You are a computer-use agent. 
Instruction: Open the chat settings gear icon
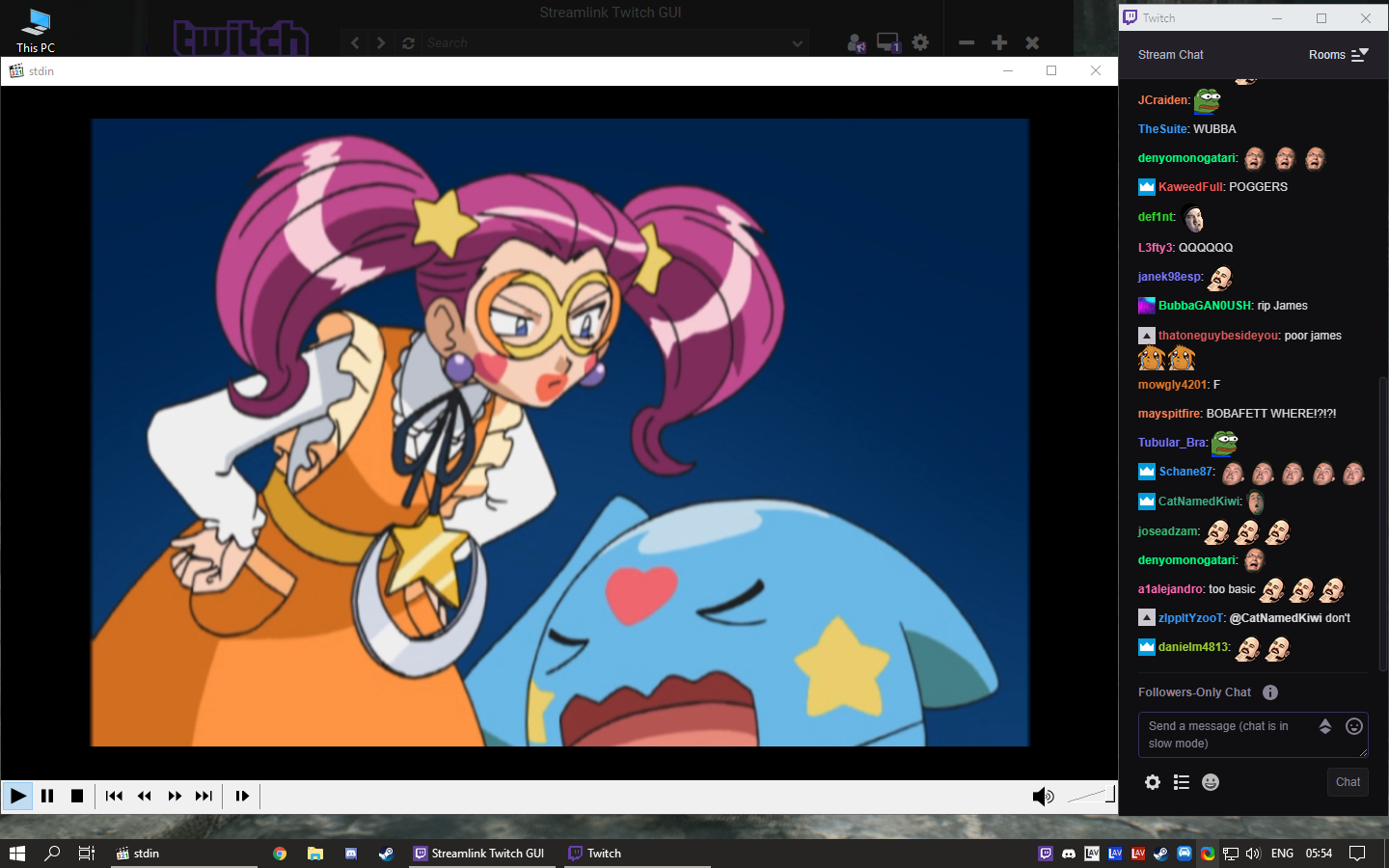(x=1153, y=782)
